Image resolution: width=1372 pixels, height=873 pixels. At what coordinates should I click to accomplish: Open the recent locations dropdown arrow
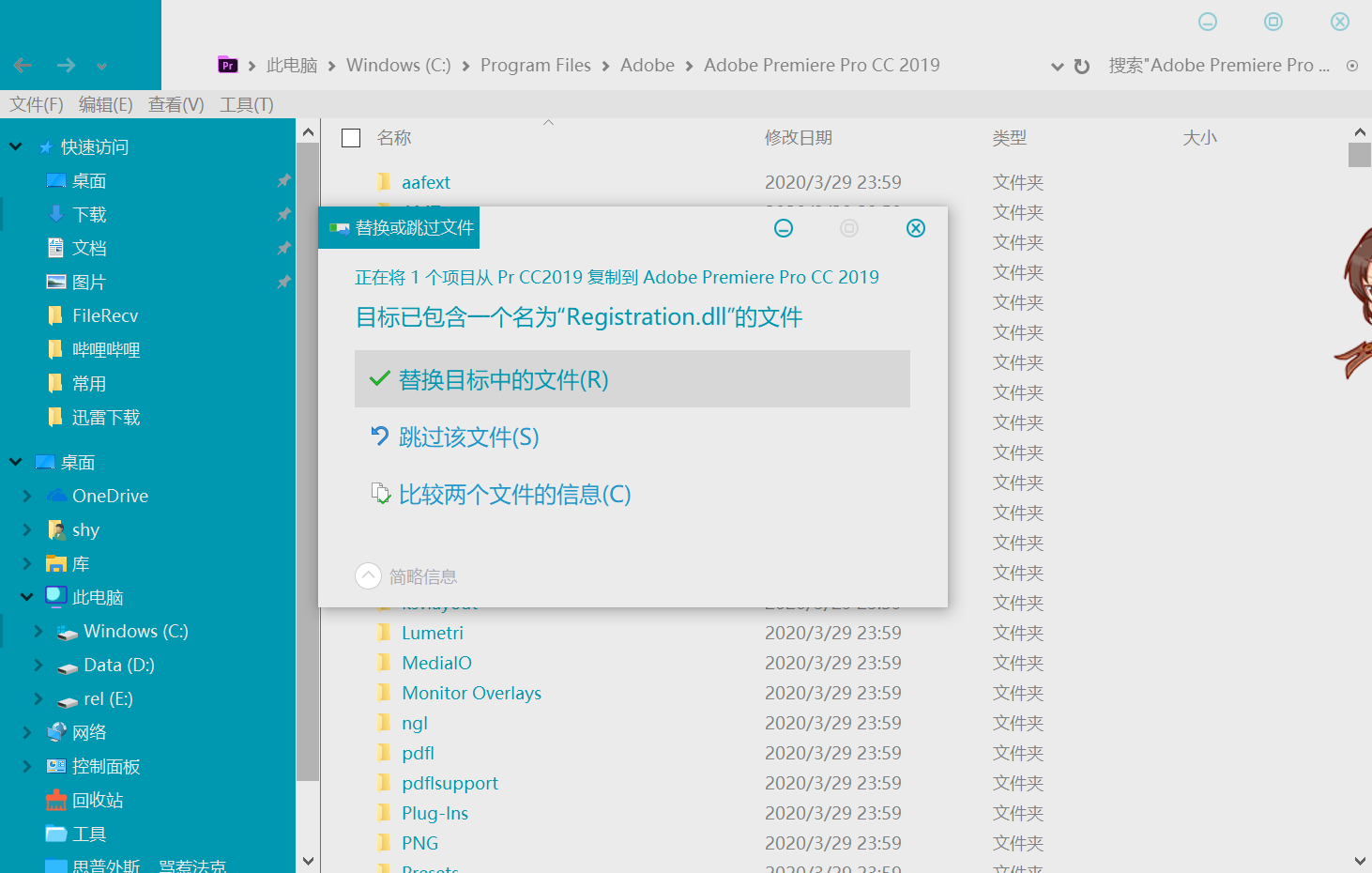101,66
